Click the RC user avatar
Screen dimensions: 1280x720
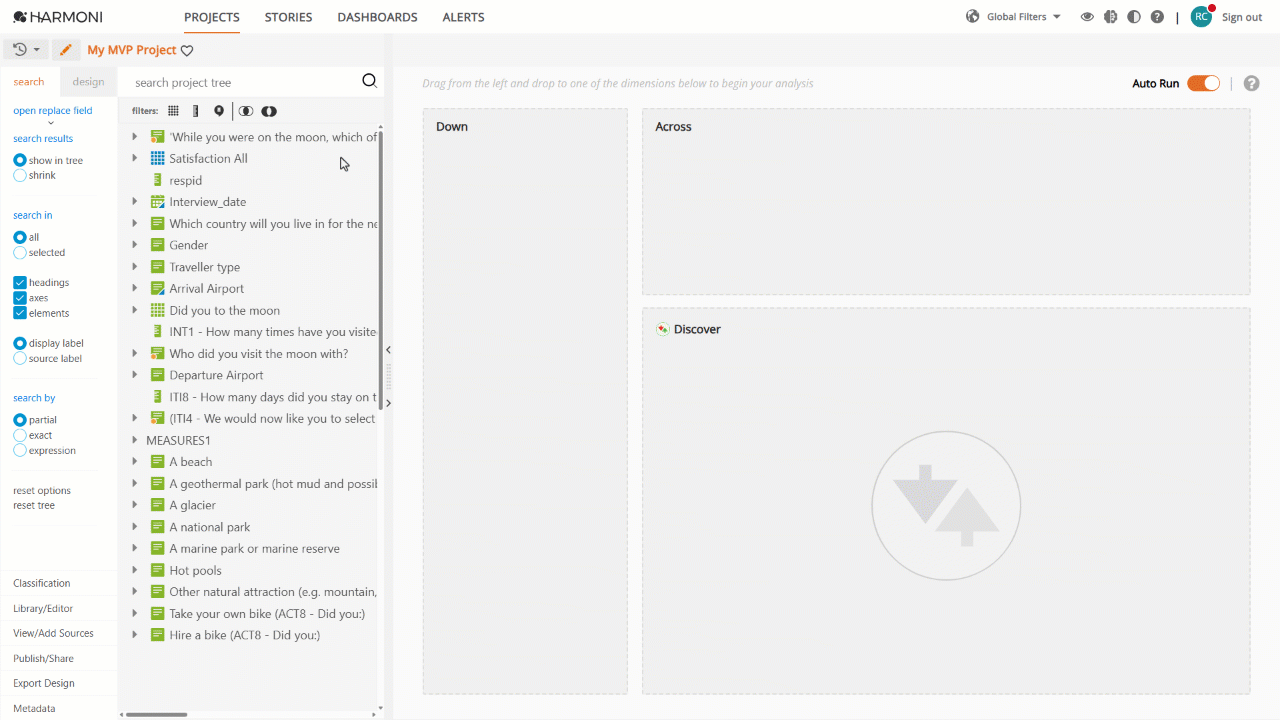coord(1201,17)
